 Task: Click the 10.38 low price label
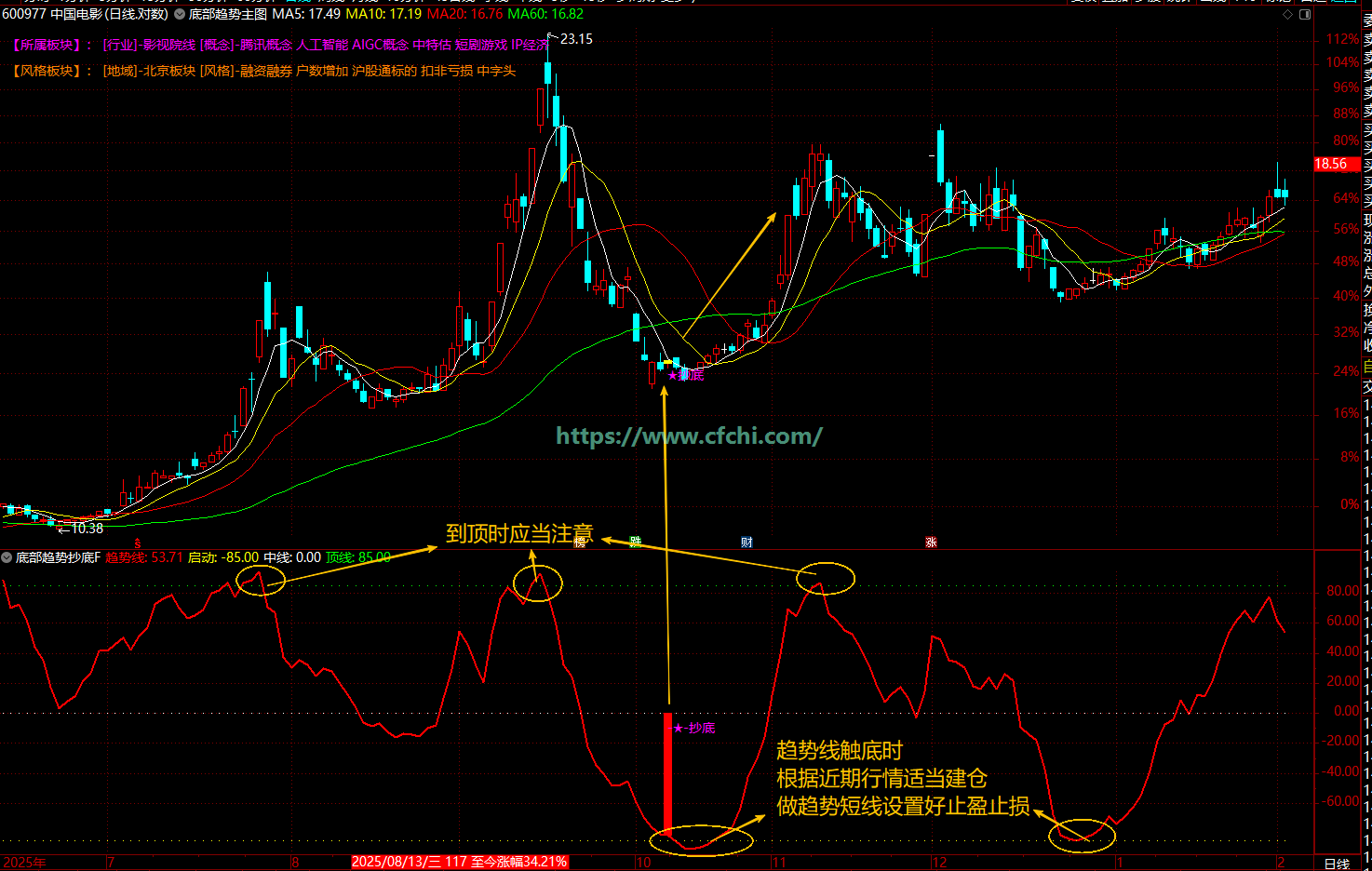pyautogui.click(x=87, y=528)
